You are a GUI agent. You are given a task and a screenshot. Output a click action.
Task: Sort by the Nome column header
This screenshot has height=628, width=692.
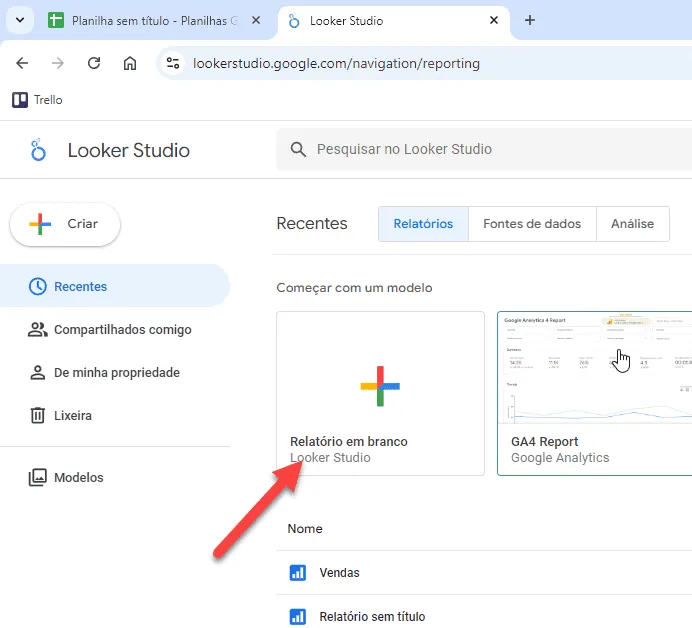tap(305, 529)
